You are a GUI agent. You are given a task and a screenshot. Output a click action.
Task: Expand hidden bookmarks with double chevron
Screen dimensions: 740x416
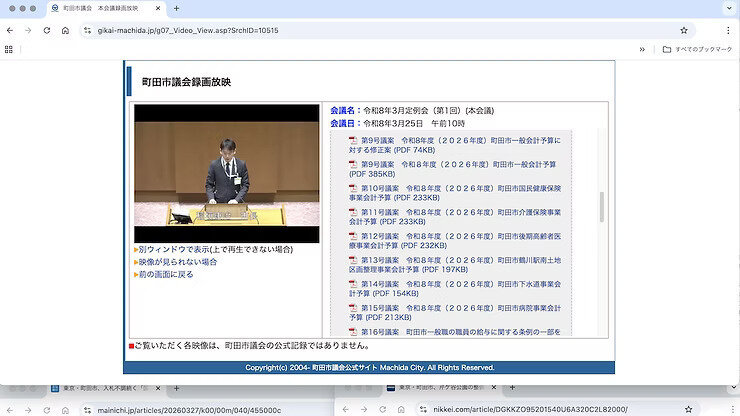pos(642,49)
